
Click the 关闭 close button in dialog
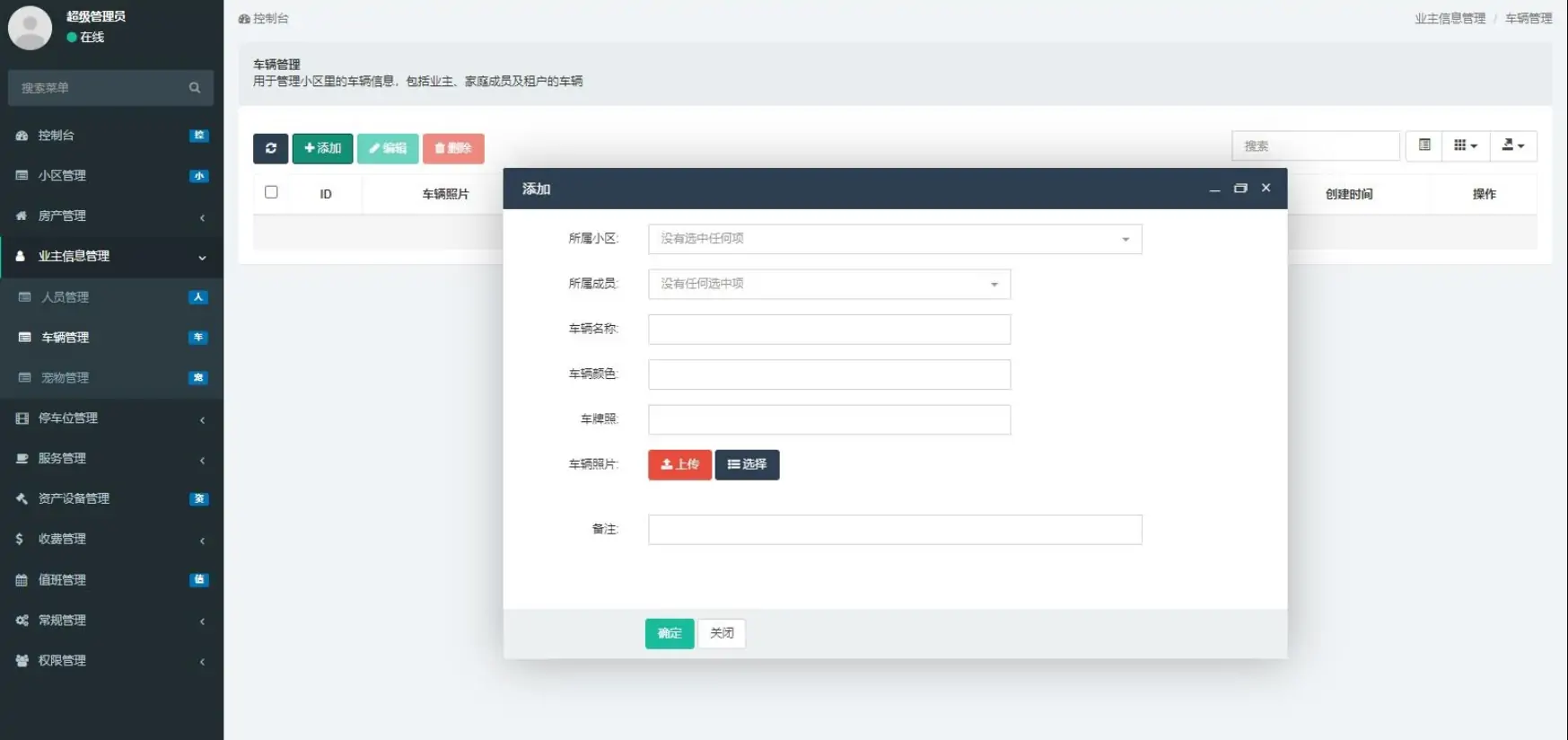click(x=722, y=633)
